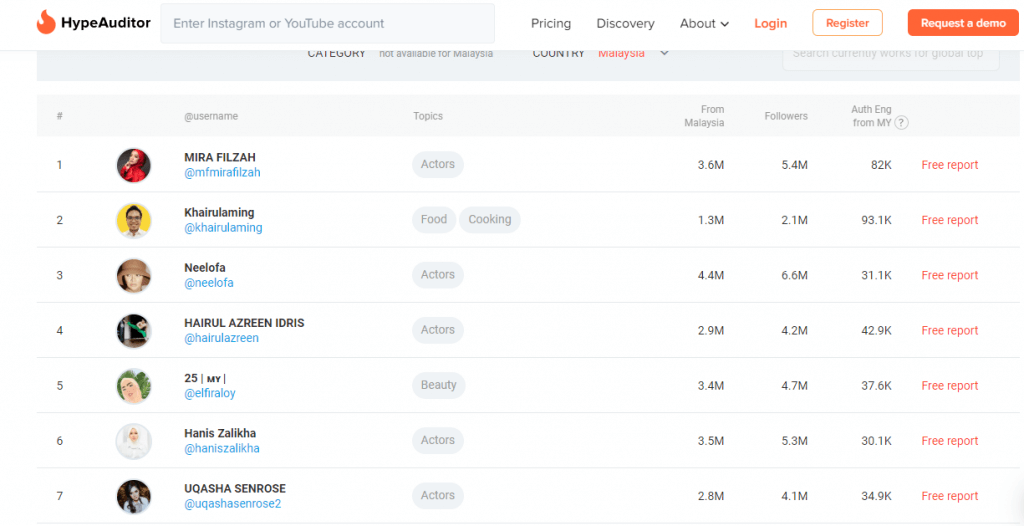Open the @hairulazreen username link

pos(221,338)
